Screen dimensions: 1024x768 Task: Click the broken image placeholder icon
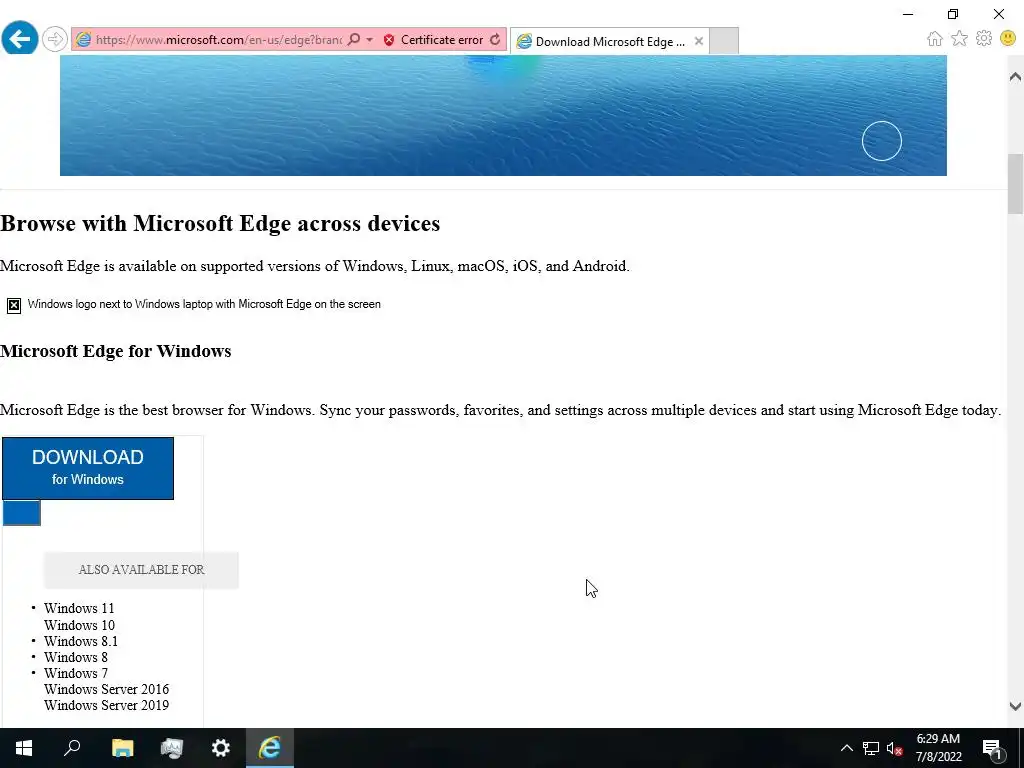tap(14, 305)
